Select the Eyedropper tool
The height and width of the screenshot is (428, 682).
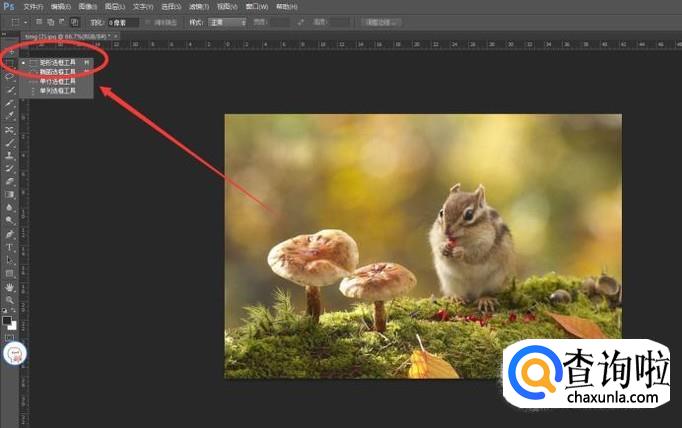(10, 116)
